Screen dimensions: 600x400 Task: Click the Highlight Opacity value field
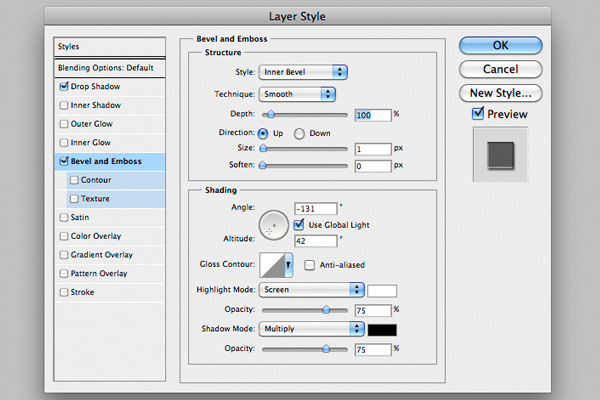pyautogui.click(x=373, y=311)
